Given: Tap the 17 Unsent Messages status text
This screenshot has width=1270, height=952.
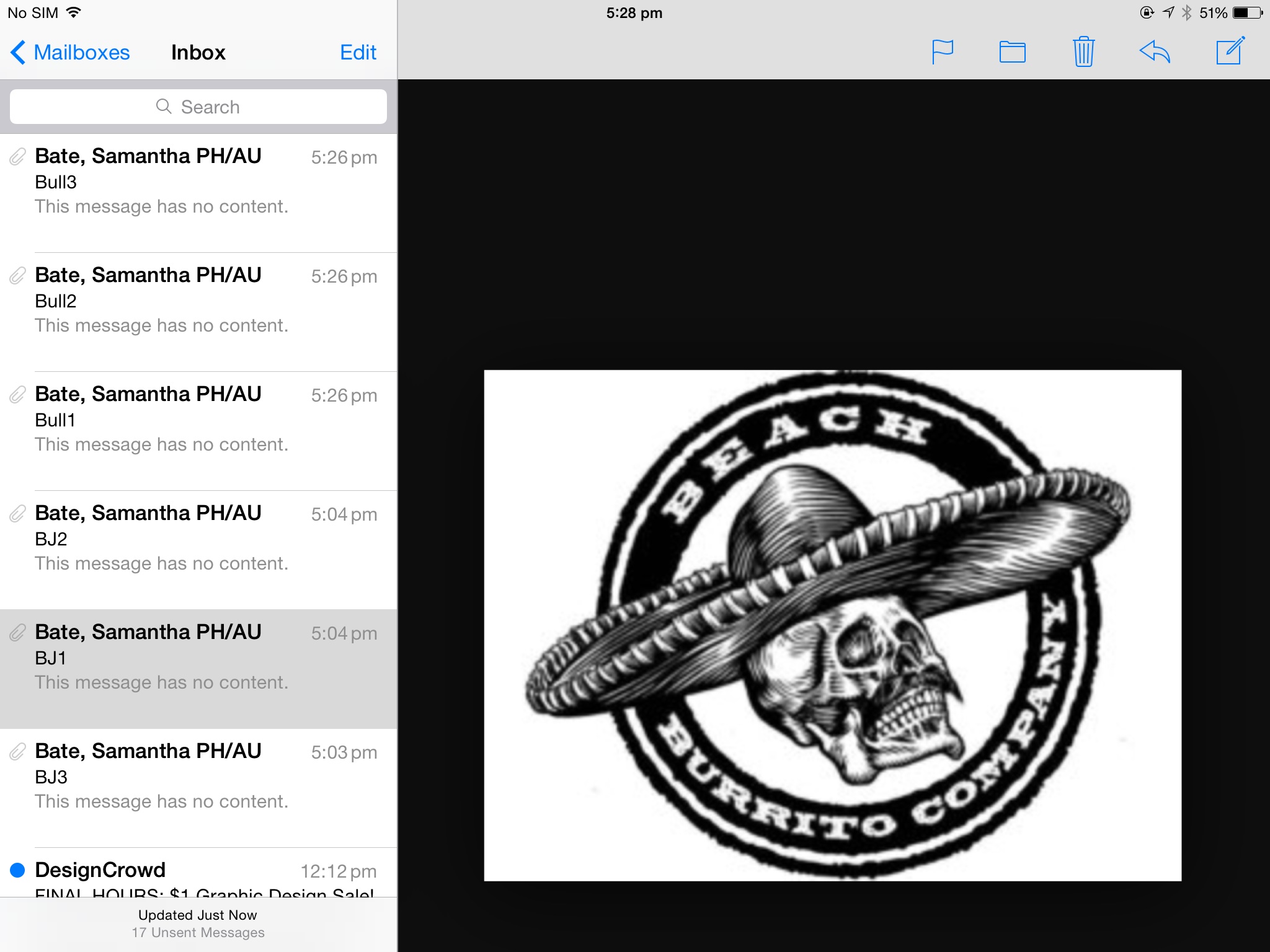Looking at the screenshot, I should click(198, 933).
